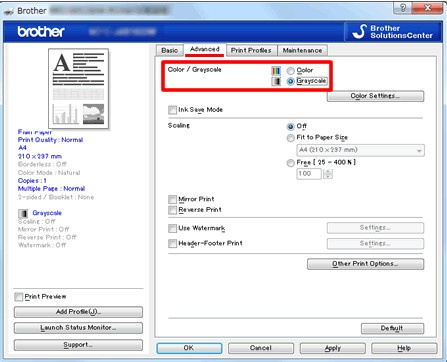
Task: Click 210 x 297 mm summary text
Action: [40, 156]
